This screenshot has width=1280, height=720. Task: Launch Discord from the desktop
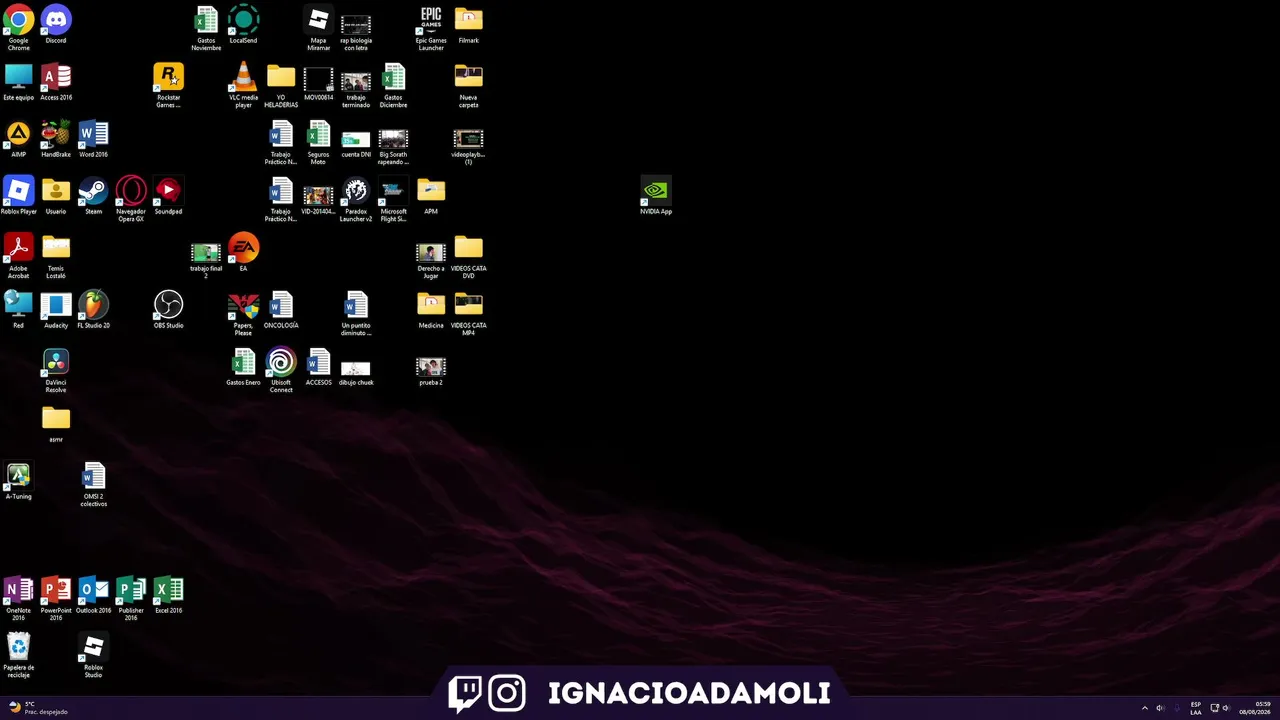pos(56,20)
